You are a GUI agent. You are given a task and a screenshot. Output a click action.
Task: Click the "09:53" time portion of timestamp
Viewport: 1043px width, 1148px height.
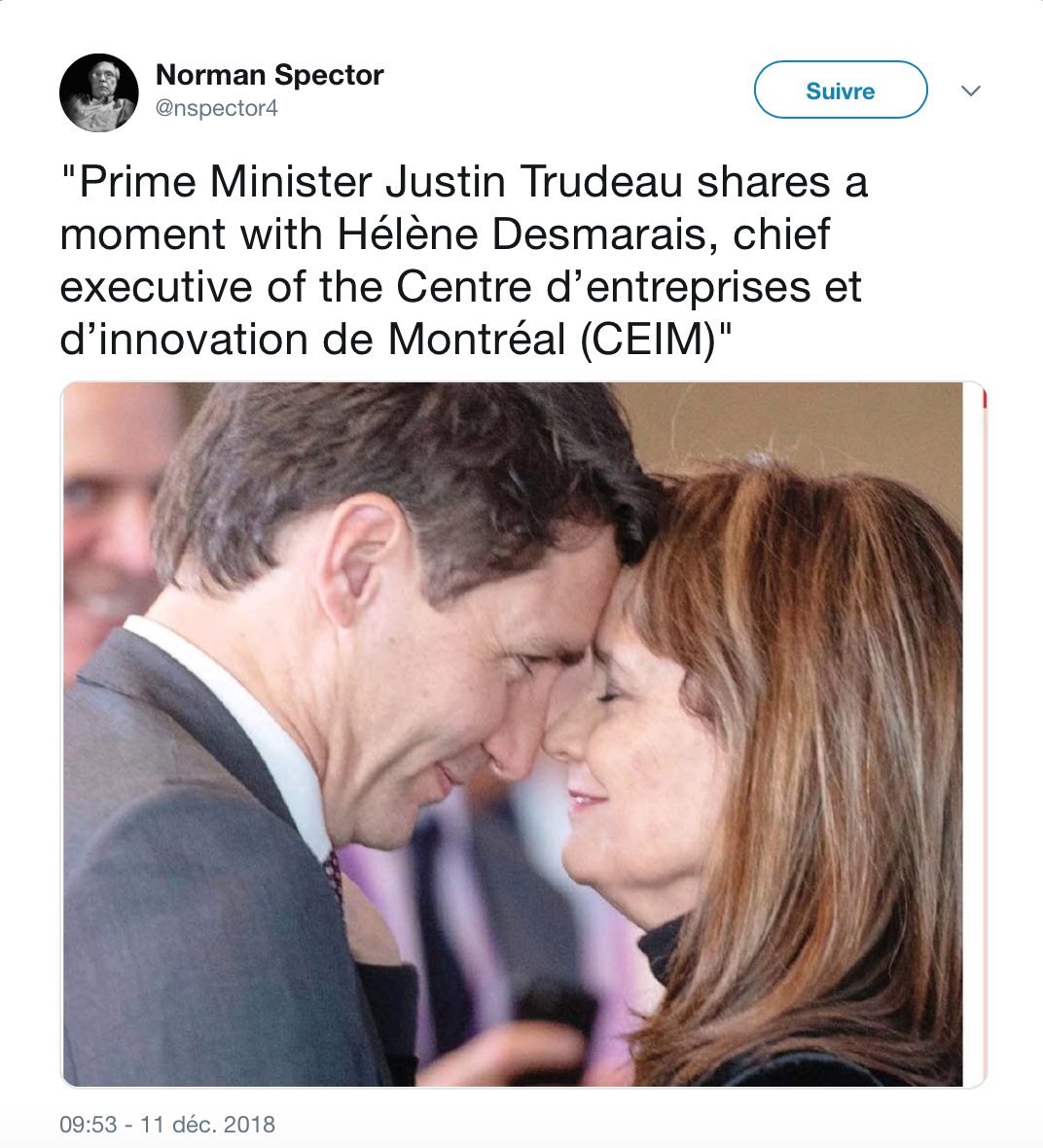88,1124
